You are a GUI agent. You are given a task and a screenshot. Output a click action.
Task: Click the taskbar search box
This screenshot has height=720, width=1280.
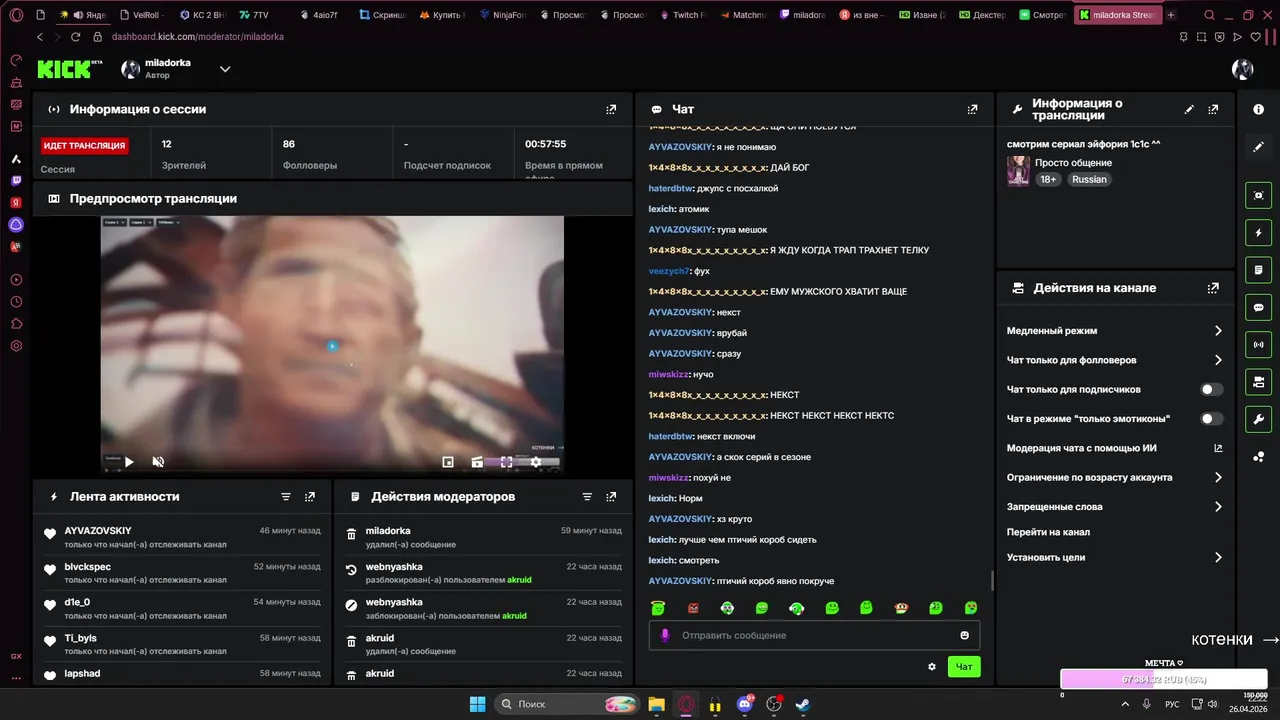pos(567,704)
